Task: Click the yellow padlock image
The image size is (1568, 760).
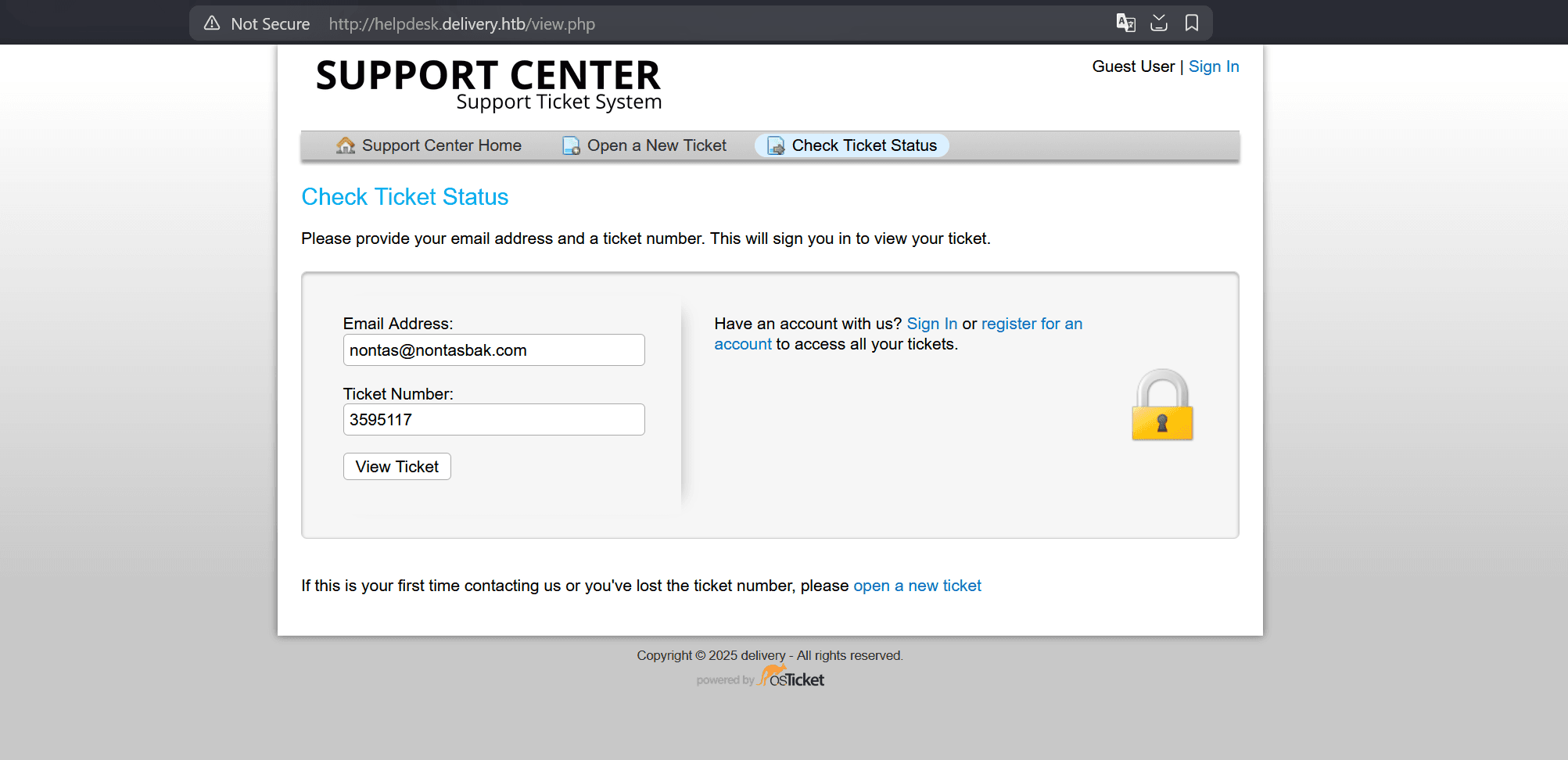Action: (1162, 405)
